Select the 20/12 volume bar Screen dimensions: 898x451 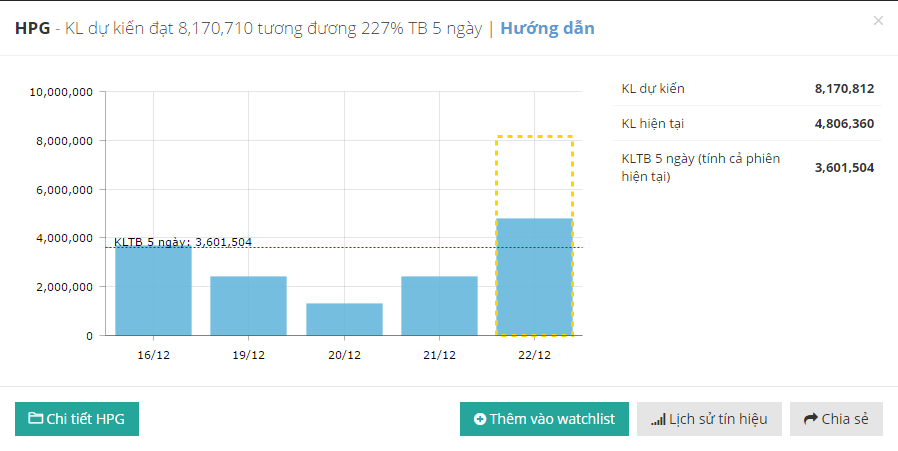(x=344, y=319)
